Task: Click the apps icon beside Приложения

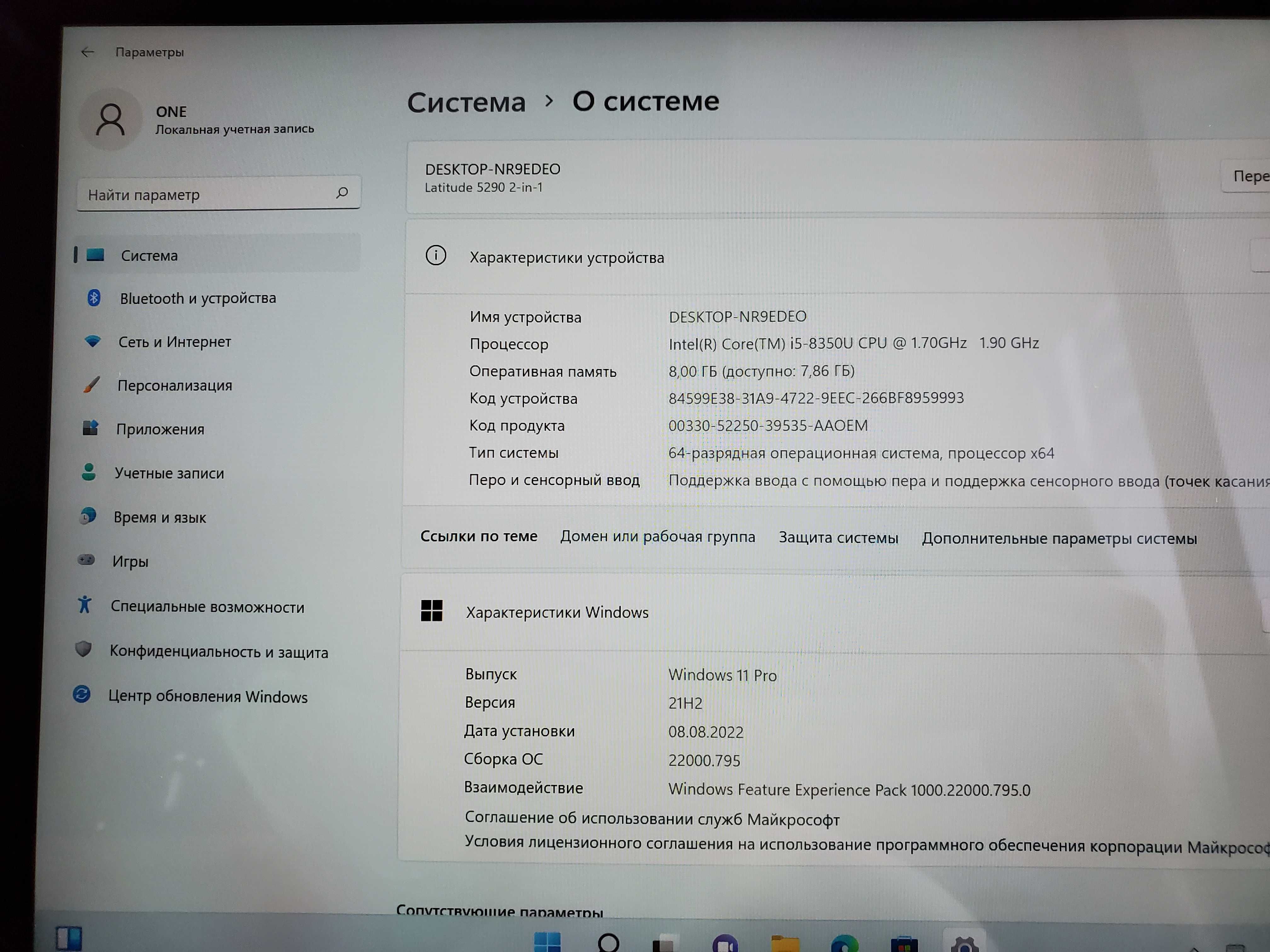Action: pyautogui.click(x=91, y=428)
